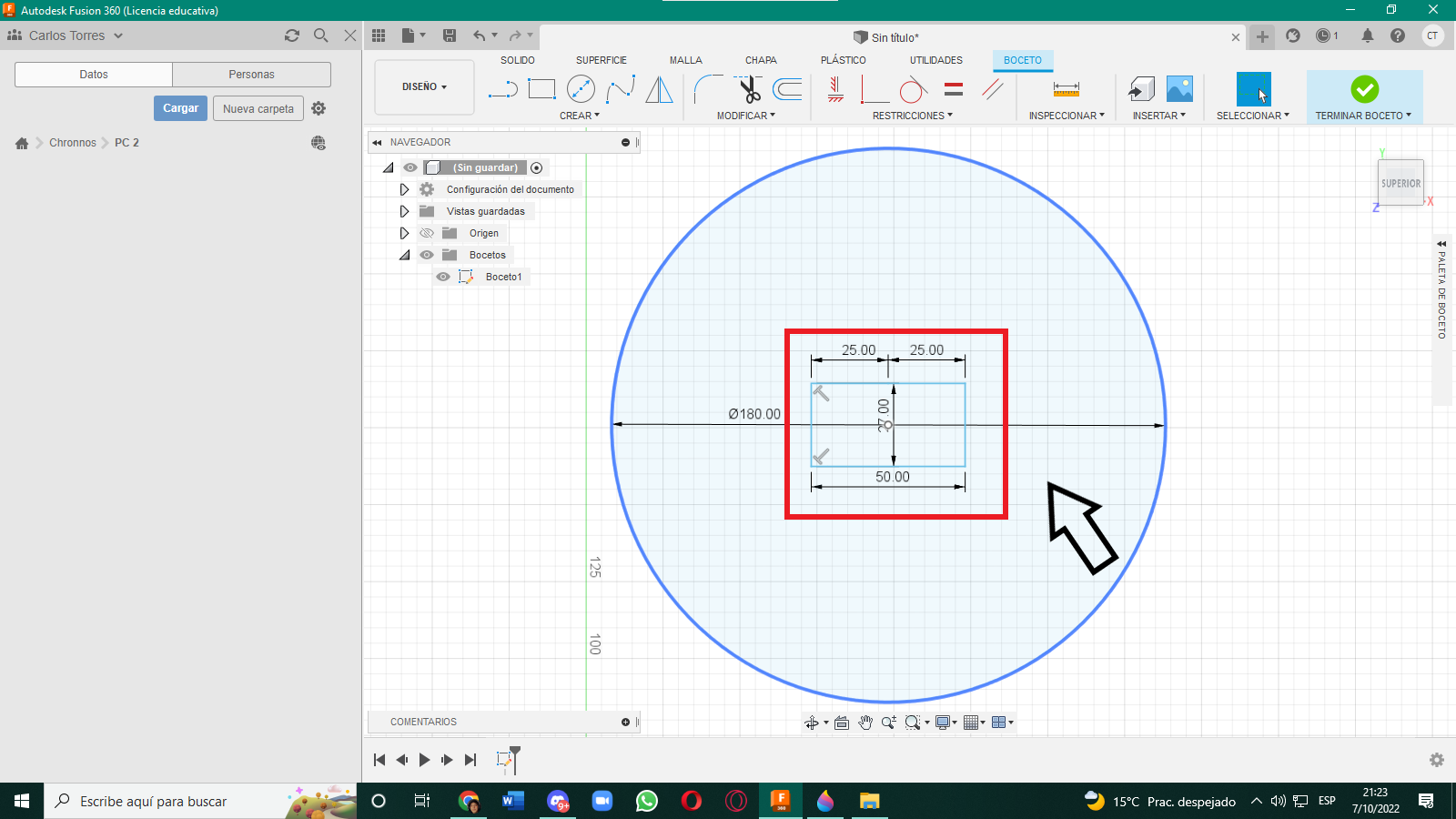
Task: Expand the Vistas guardadas folder
Action: 405,211
